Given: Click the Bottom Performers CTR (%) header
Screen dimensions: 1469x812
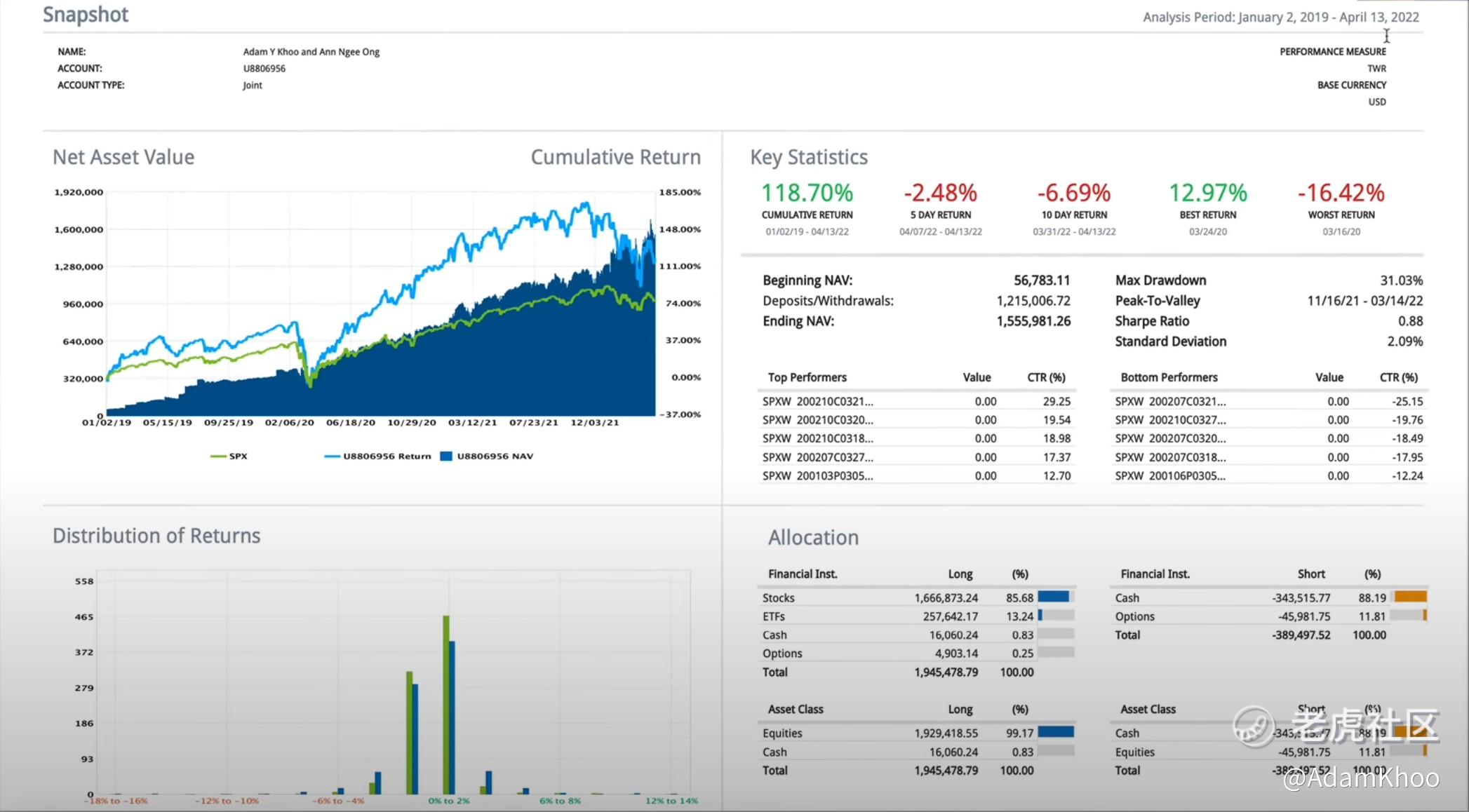Looking at the screenshot, I should pos(1398,377).
